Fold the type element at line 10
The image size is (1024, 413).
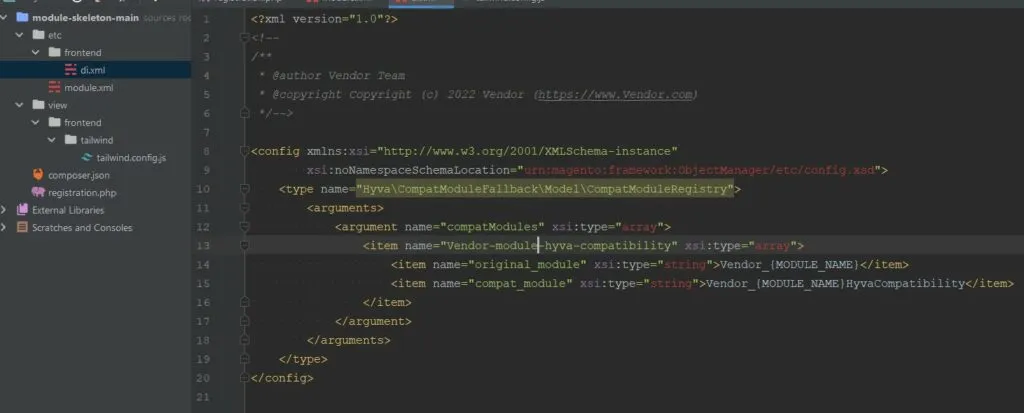pyautogui.click(x=246, y=189)
